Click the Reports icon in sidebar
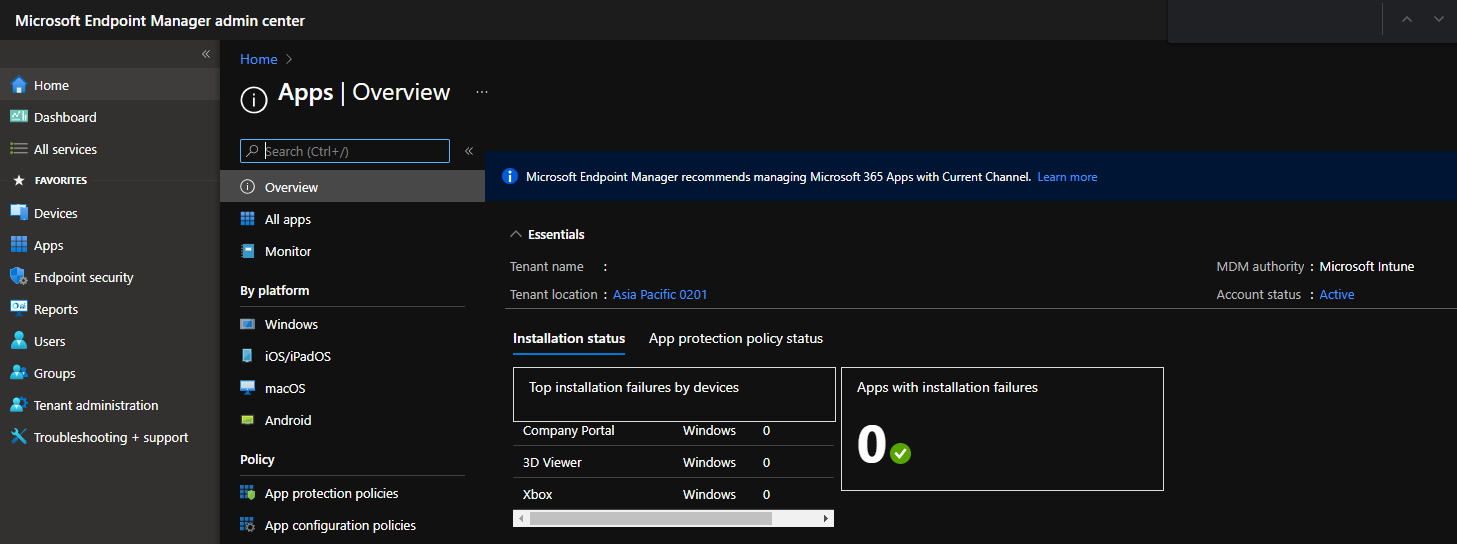 18,309
